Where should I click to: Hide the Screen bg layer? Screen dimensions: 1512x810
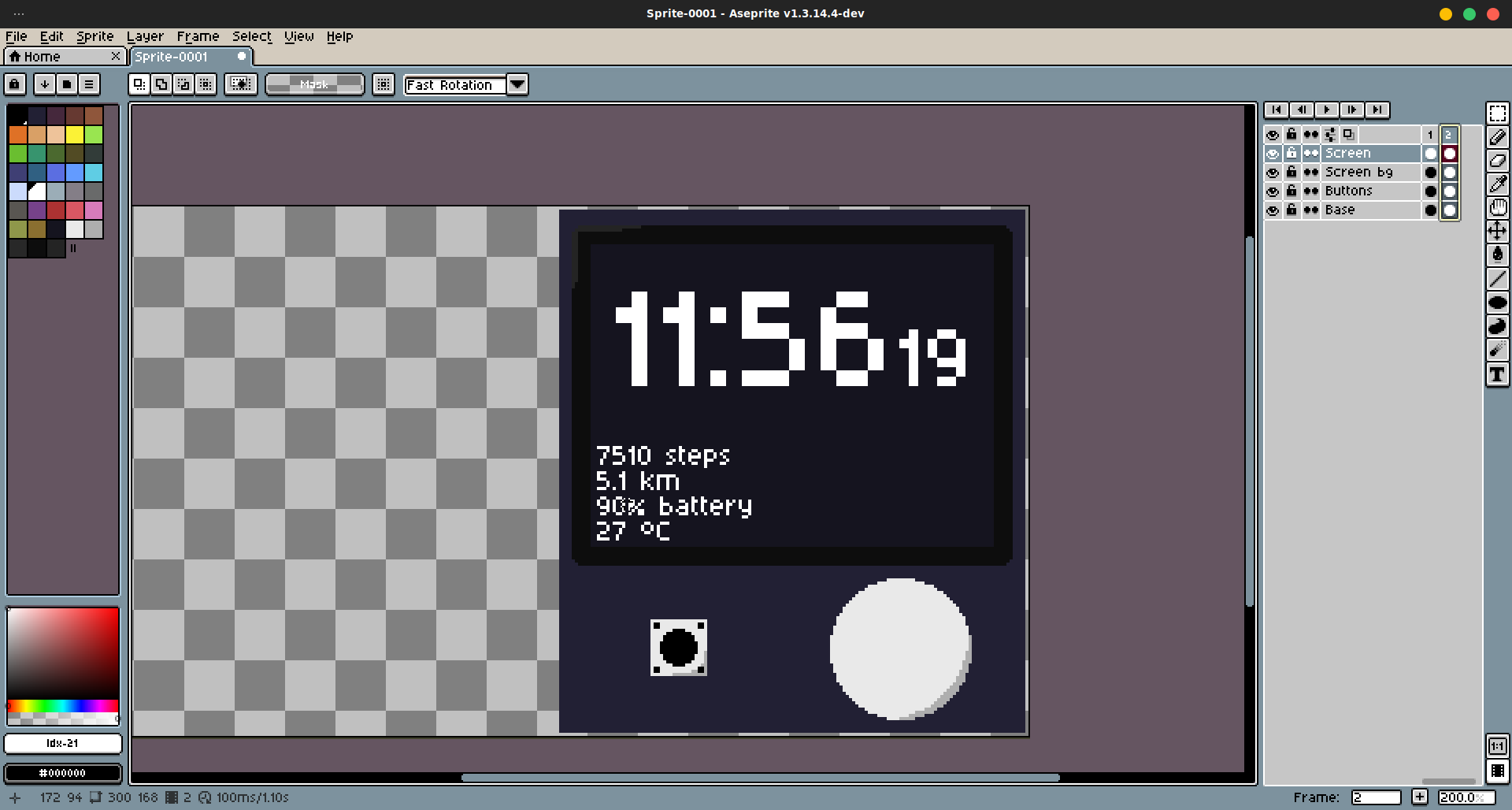coord(1273,172)
